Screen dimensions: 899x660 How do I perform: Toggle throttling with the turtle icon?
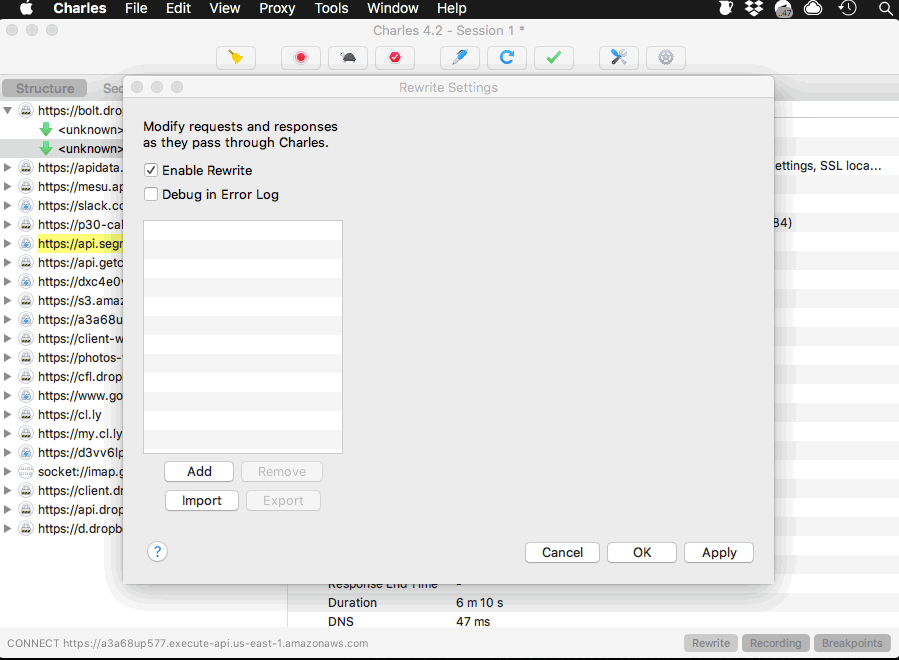(x=347, y=58)
